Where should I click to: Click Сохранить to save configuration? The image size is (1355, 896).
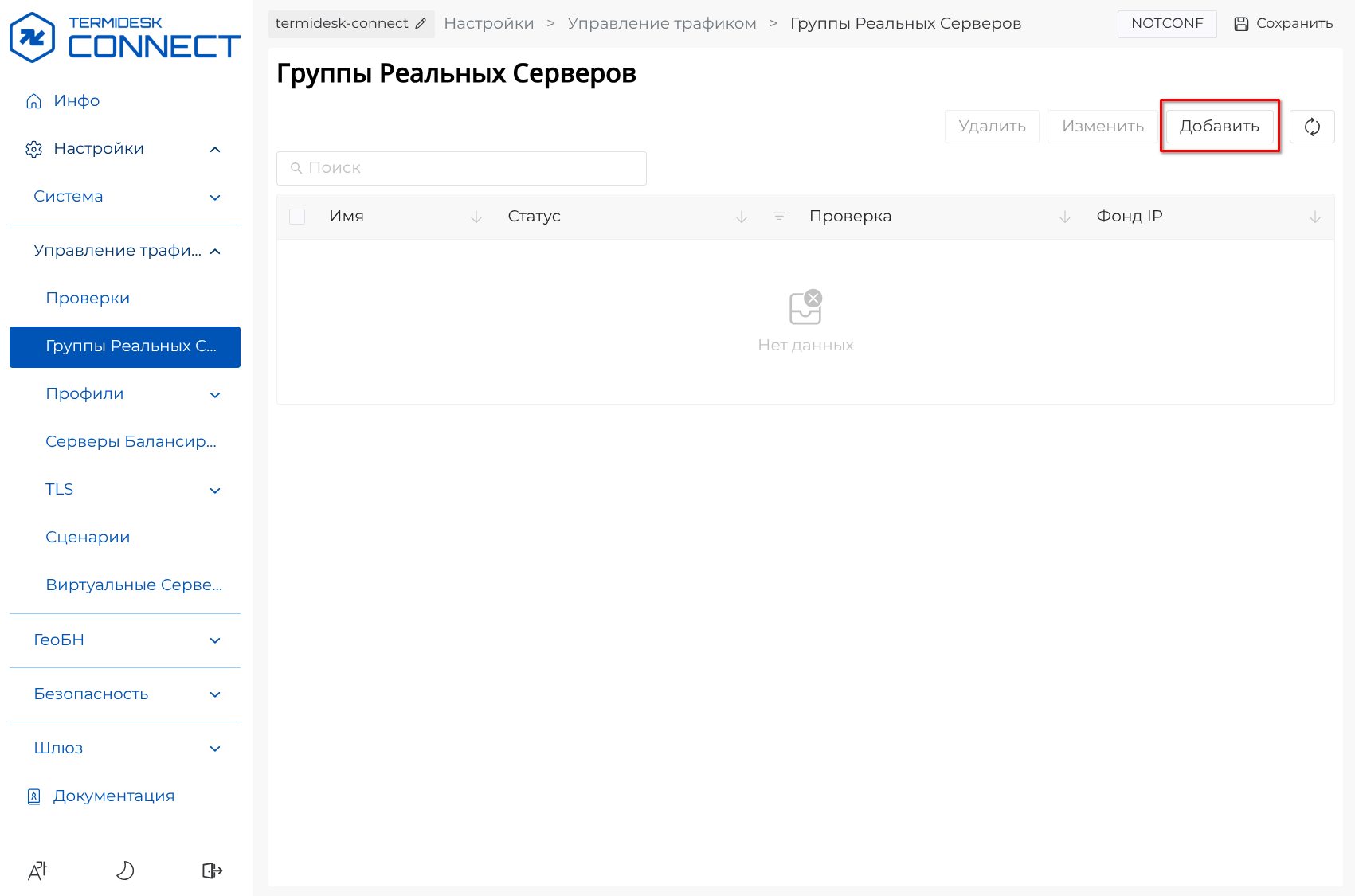pos(1283,24)
